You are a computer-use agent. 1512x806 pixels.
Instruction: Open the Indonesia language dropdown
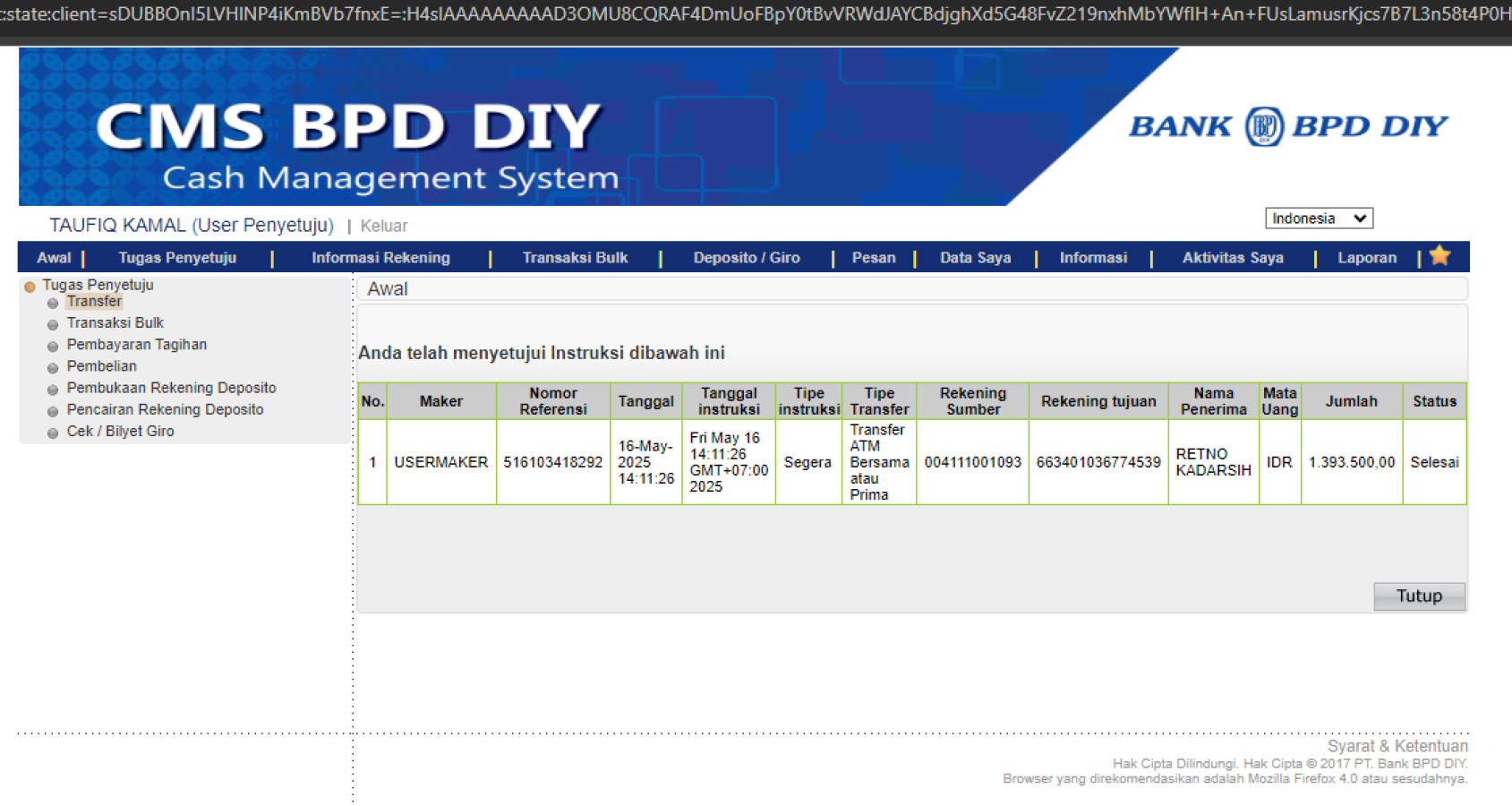1319,219
